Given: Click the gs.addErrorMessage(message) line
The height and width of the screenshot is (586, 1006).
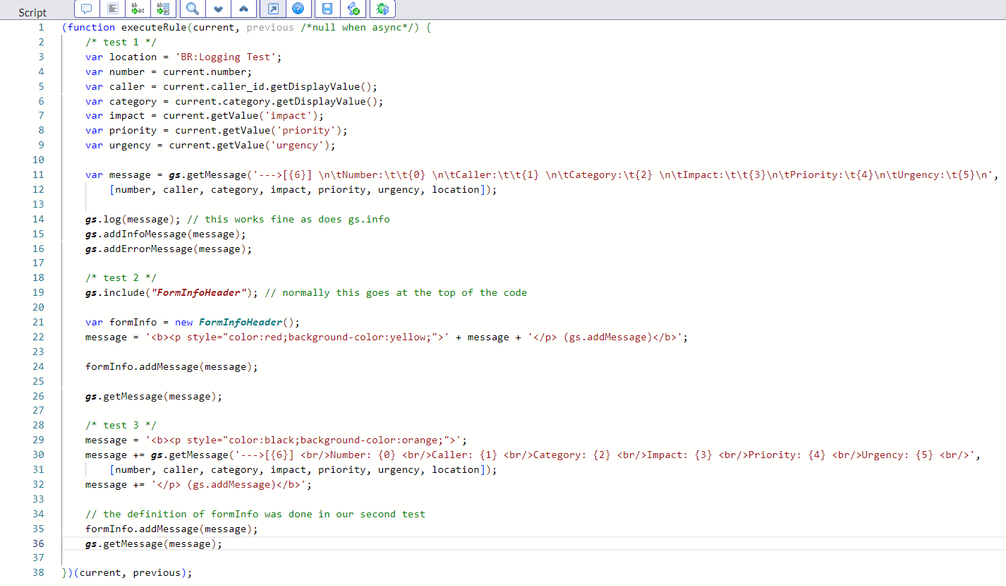Looking at the screenshot, I should [x=169, y=249].
